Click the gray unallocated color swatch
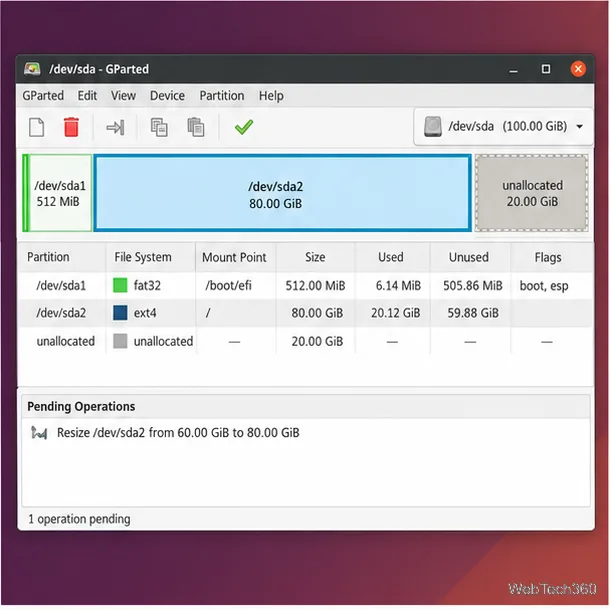 120,341
